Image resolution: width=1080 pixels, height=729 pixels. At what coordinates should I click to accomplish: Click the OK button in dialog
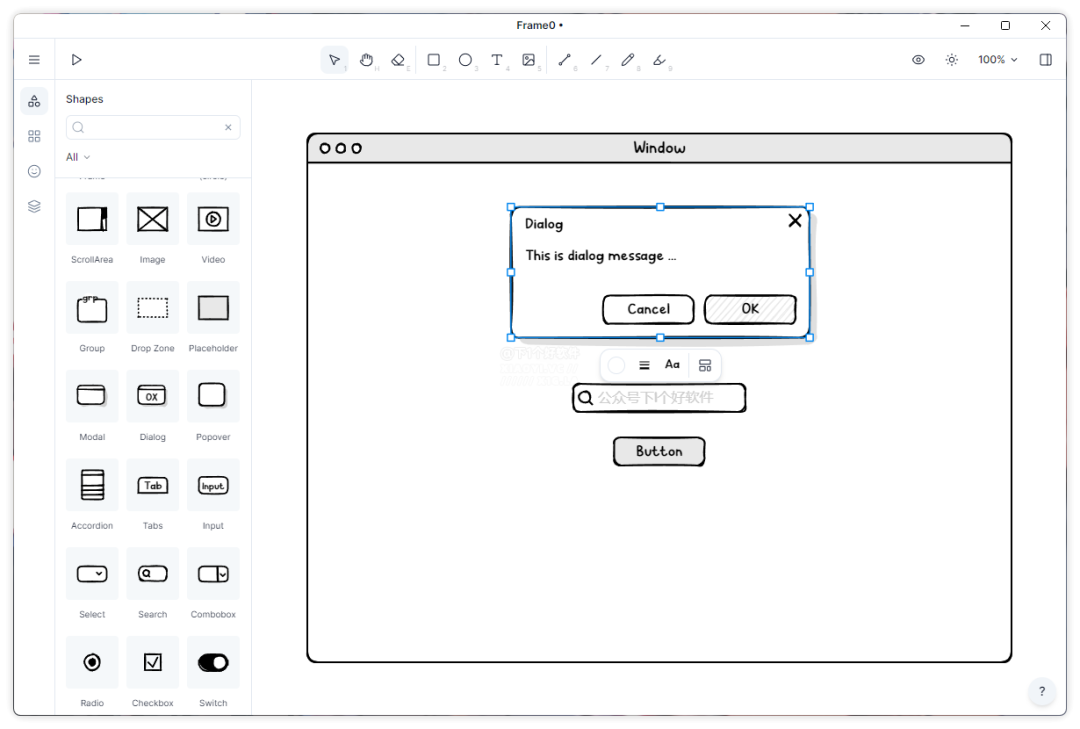(x=750, y=309)
